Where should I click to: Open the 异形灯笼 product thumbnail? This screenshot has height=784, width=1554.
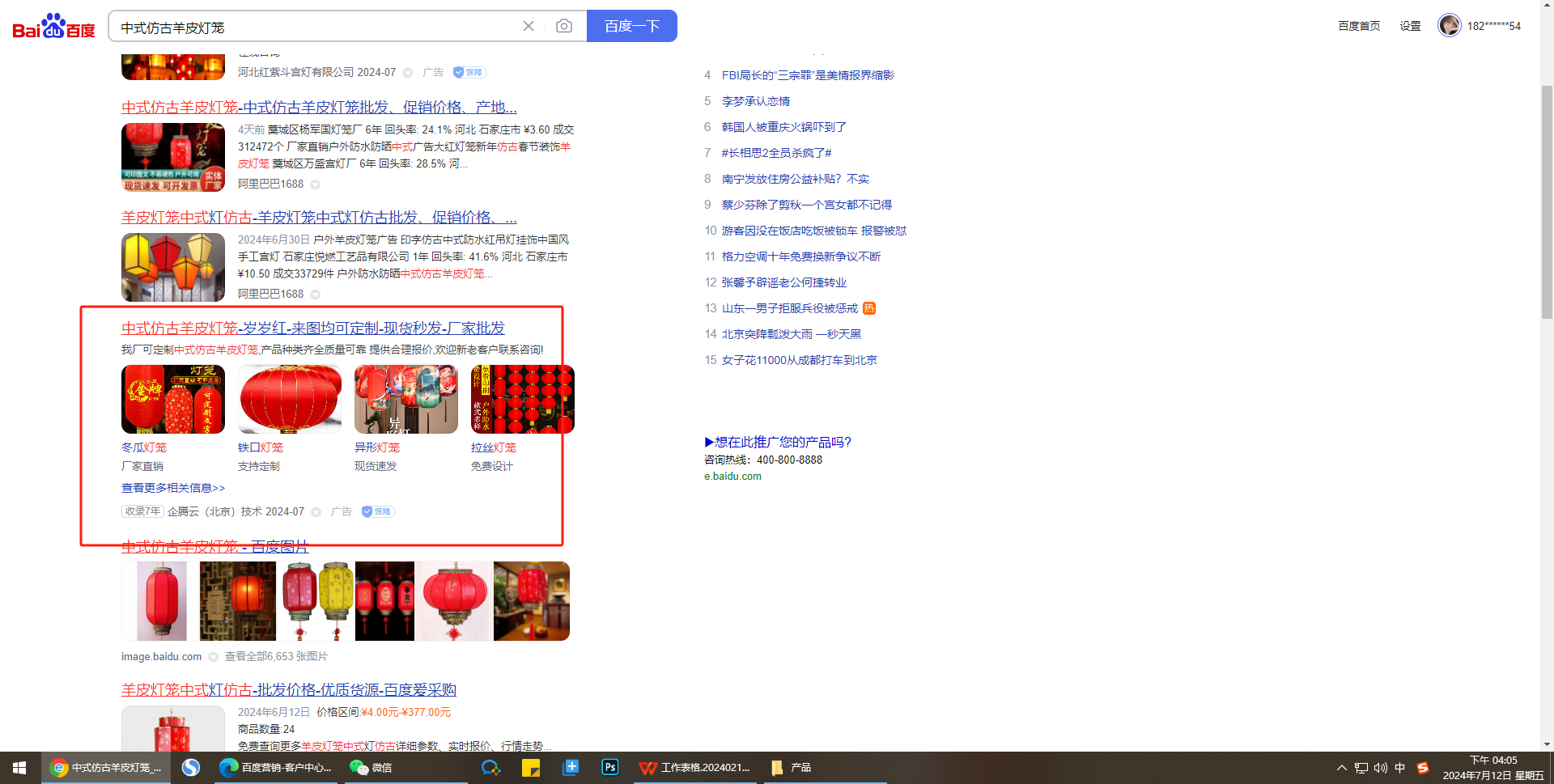pos(406,399)
